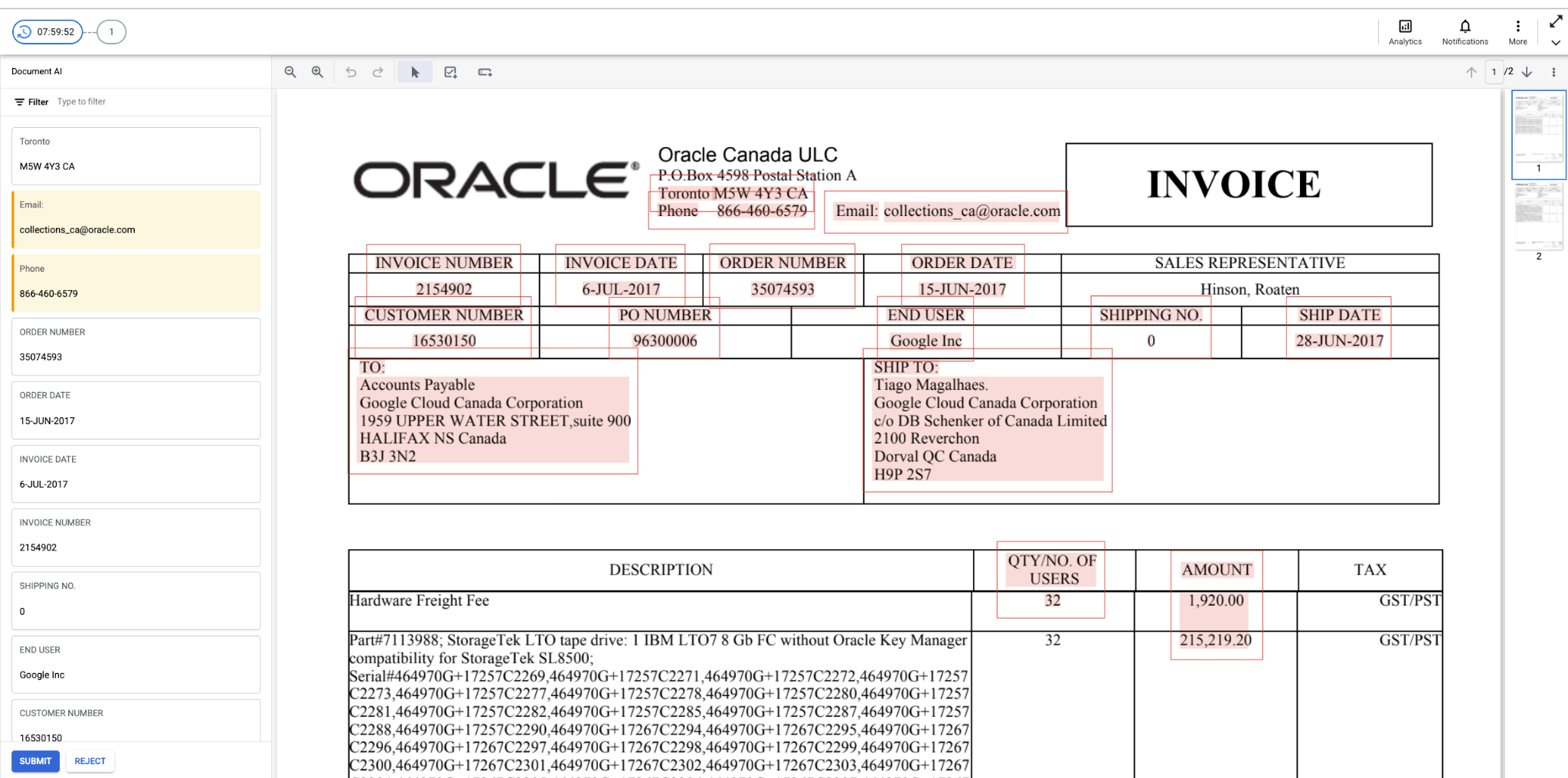Go to previous page arrow
This screenshot has height=778, width=1568.
click(1471, 72)
